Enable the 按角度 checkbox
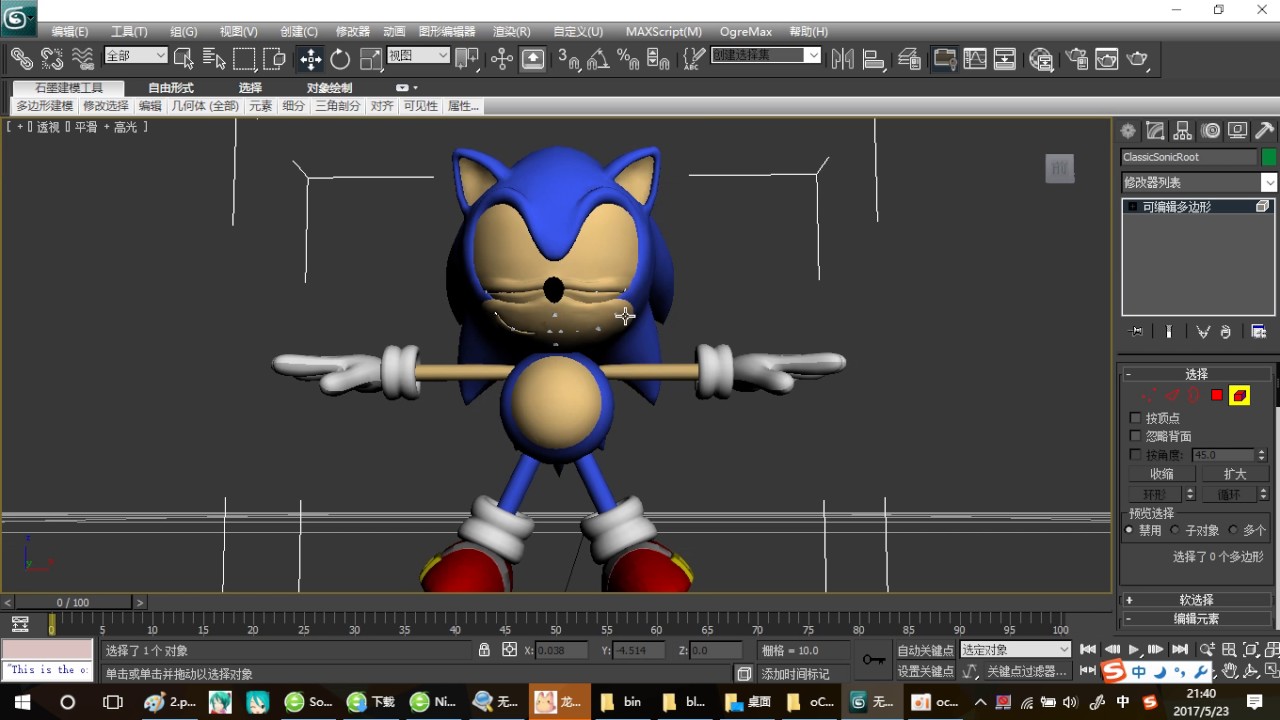This screenshot has height=720, width=1280. (1135, 455)
